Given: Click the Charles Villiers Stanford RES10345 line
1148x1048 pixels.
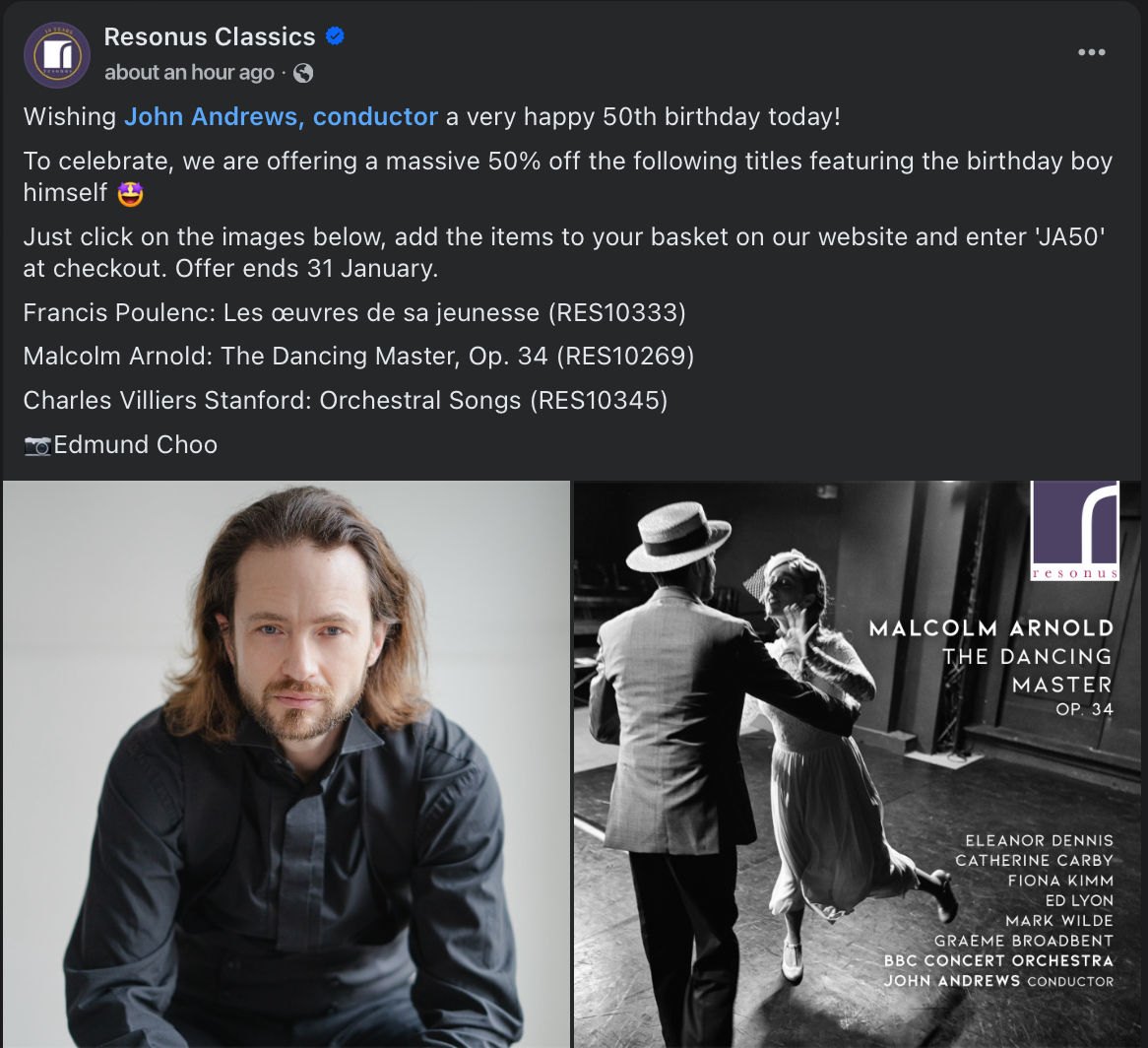Looking at the screenshot, I should click(346, 401).
